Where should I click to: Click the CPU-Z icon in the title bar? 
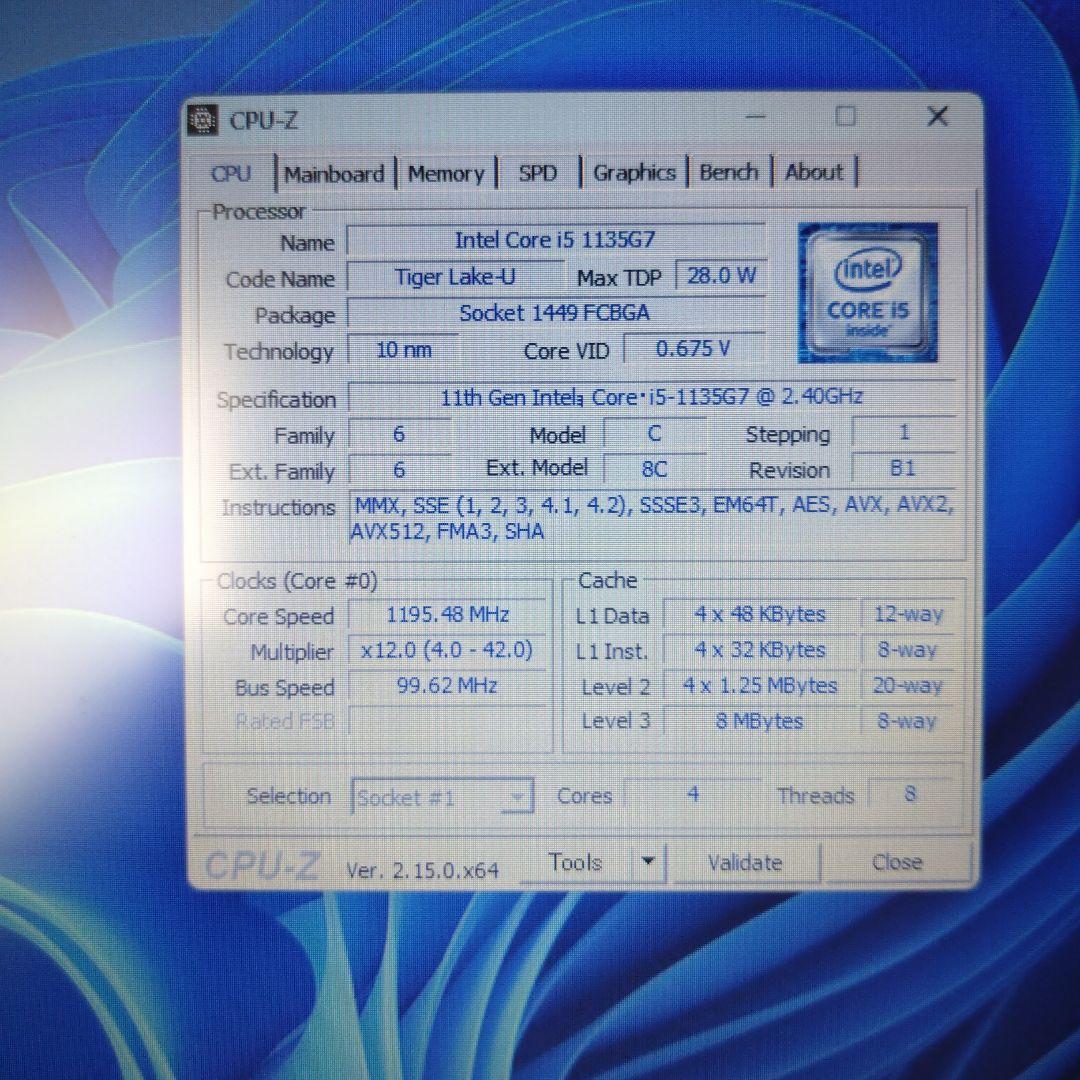point(203,119)
